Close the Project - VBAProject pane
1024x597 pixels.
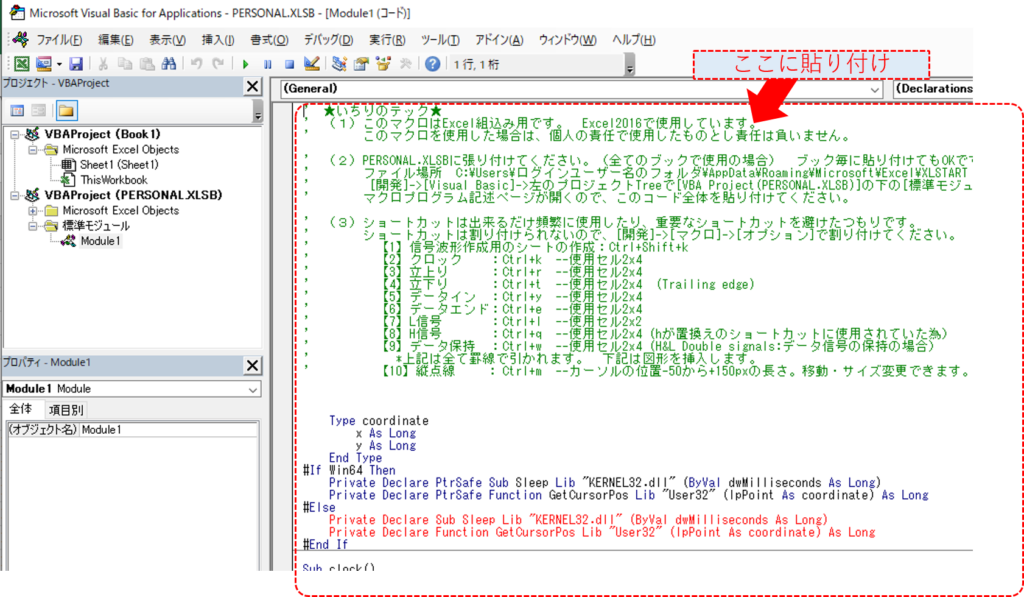click(x=252, y=86)
